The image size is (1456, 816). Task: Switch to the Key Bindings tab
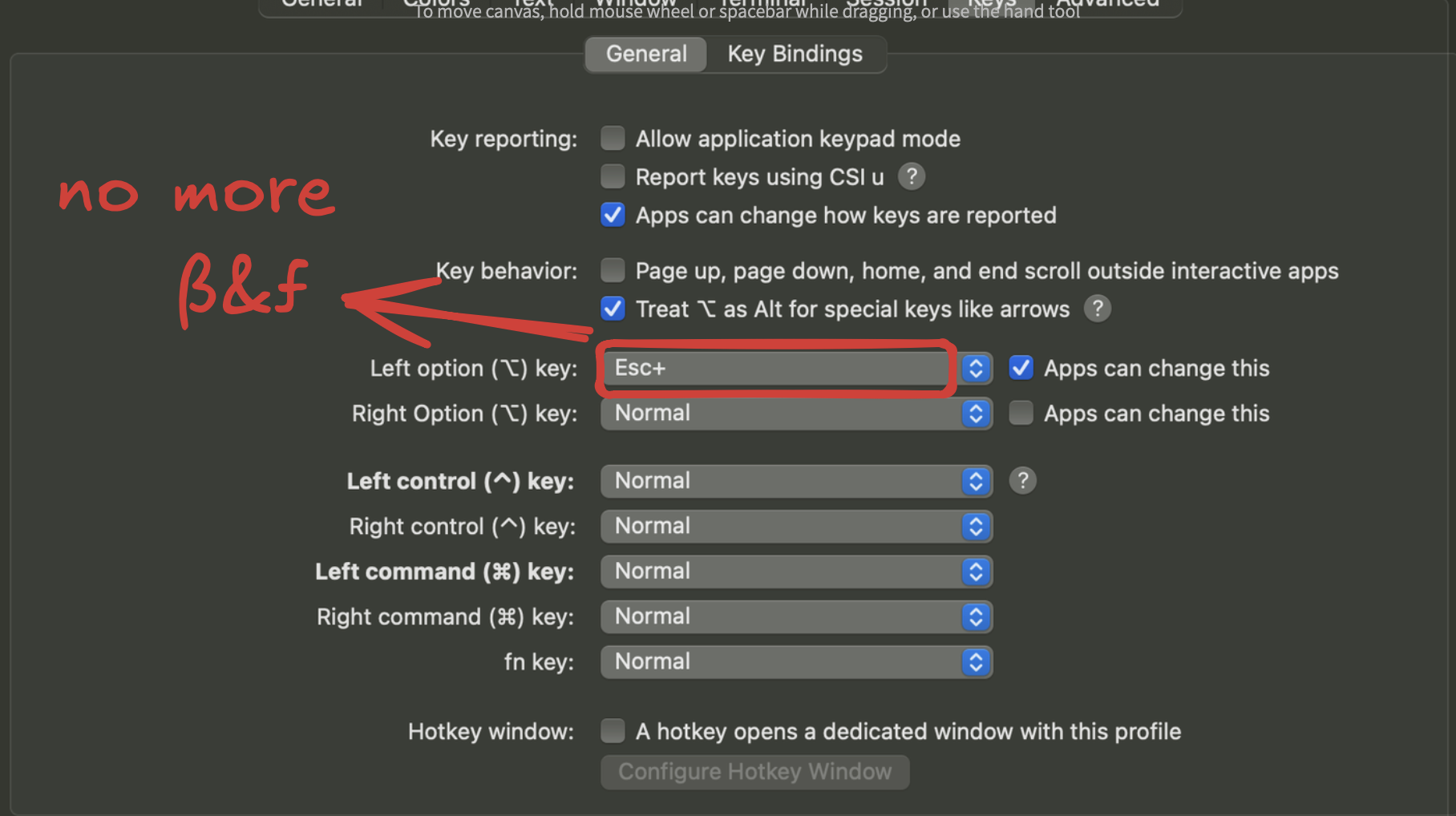tap(795, 55)
